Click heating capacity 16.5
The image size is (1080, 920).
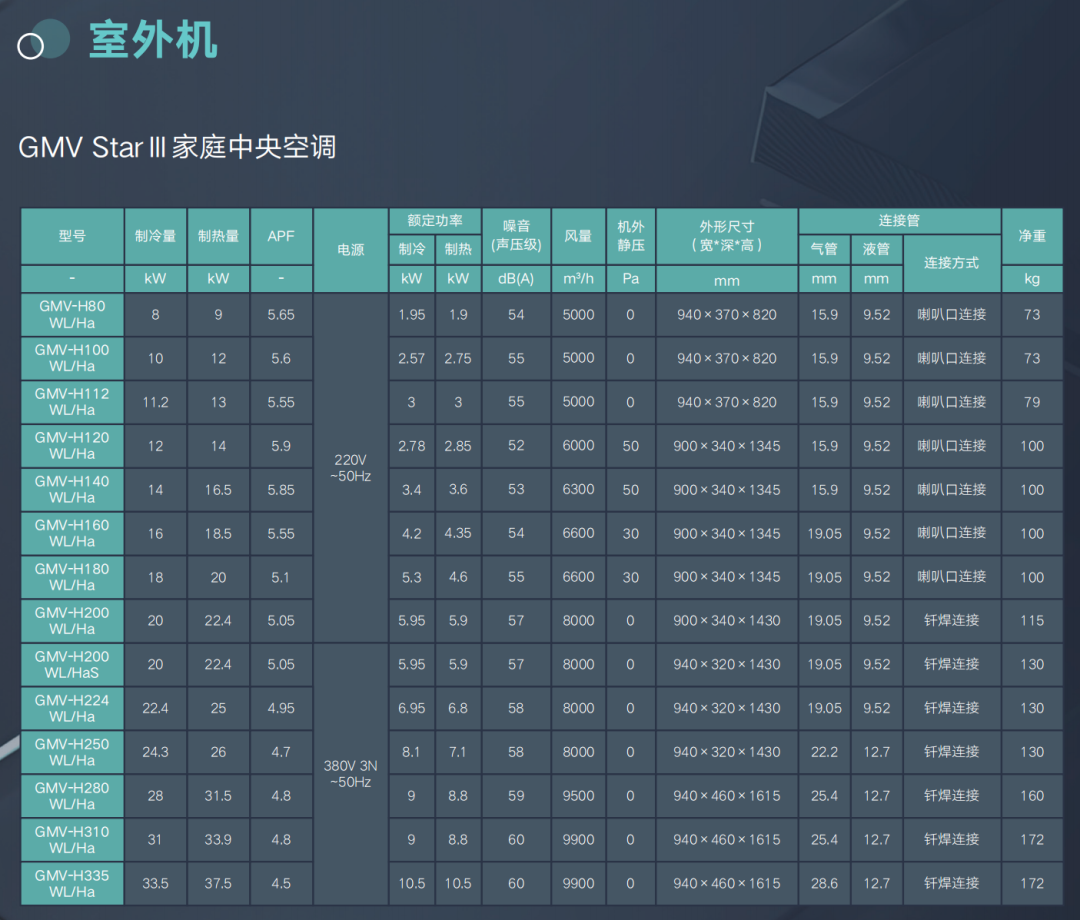pyautogui.click(x=218, y=490)
